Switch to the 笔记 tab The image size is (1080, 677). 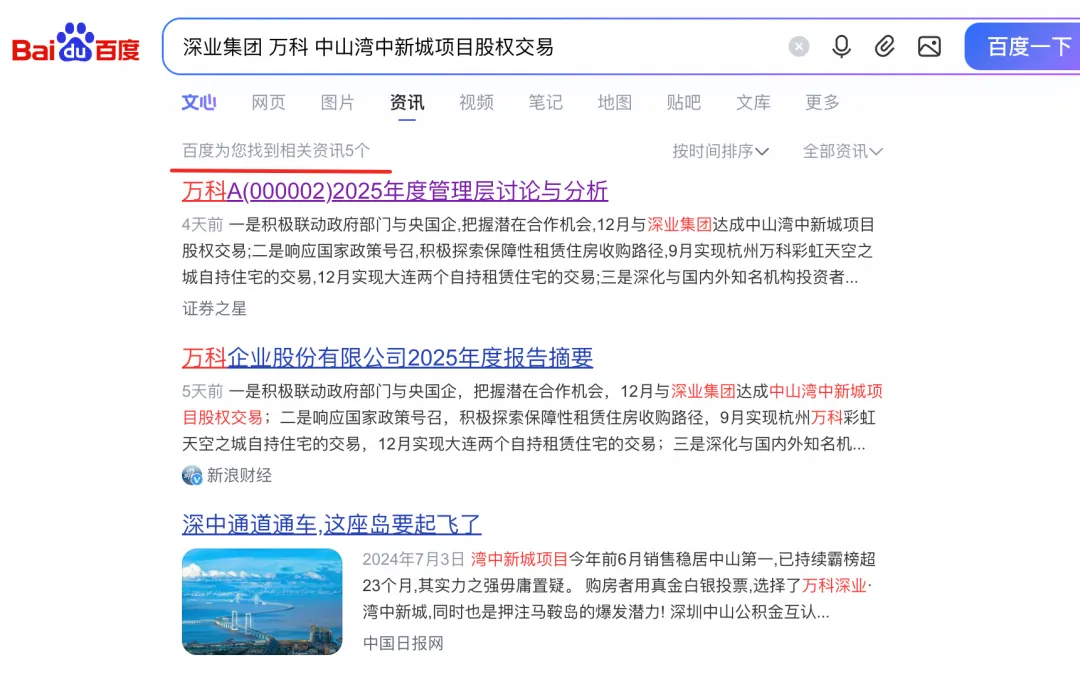tap(546, 103)
